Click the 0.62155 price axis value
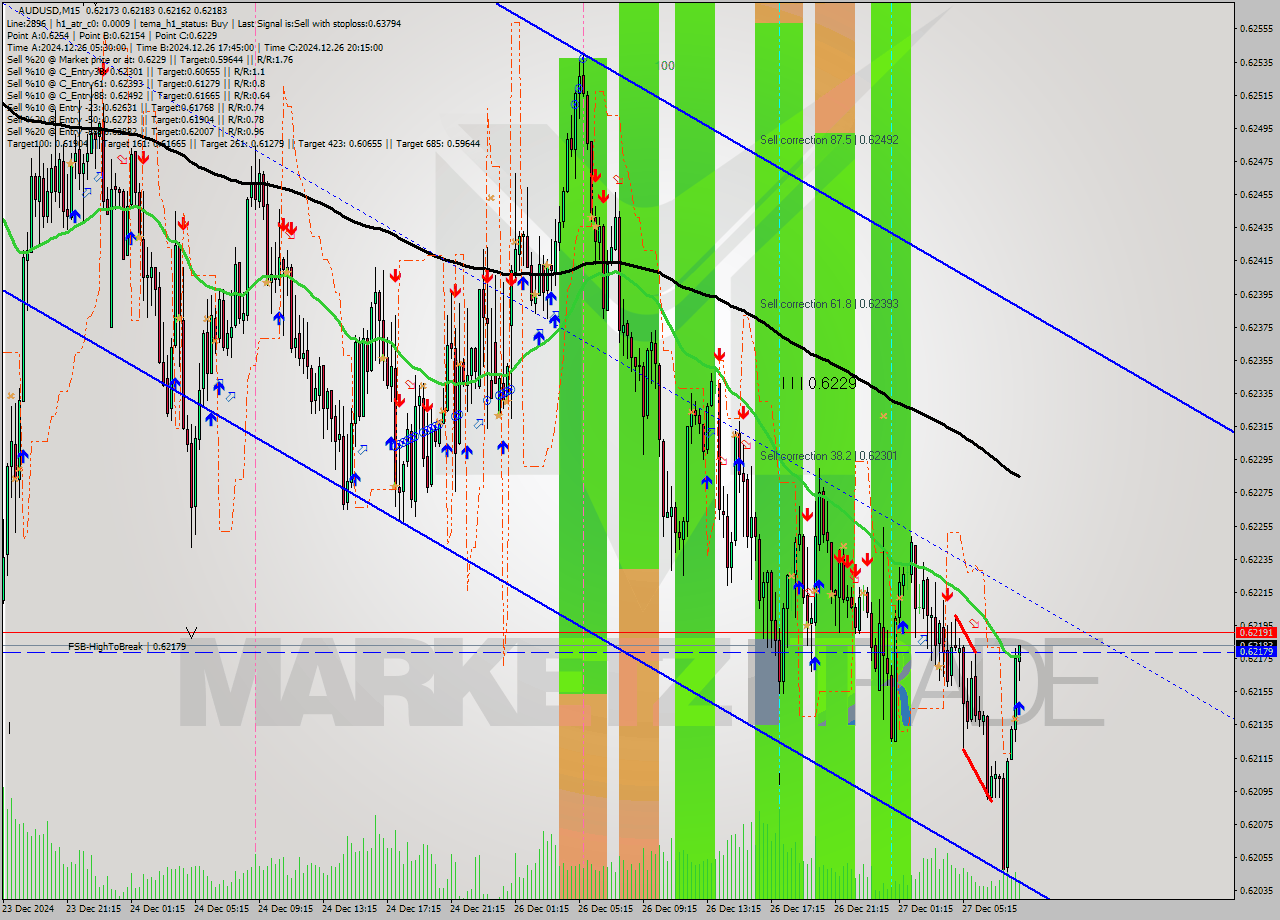 [x=1256, y=691]
